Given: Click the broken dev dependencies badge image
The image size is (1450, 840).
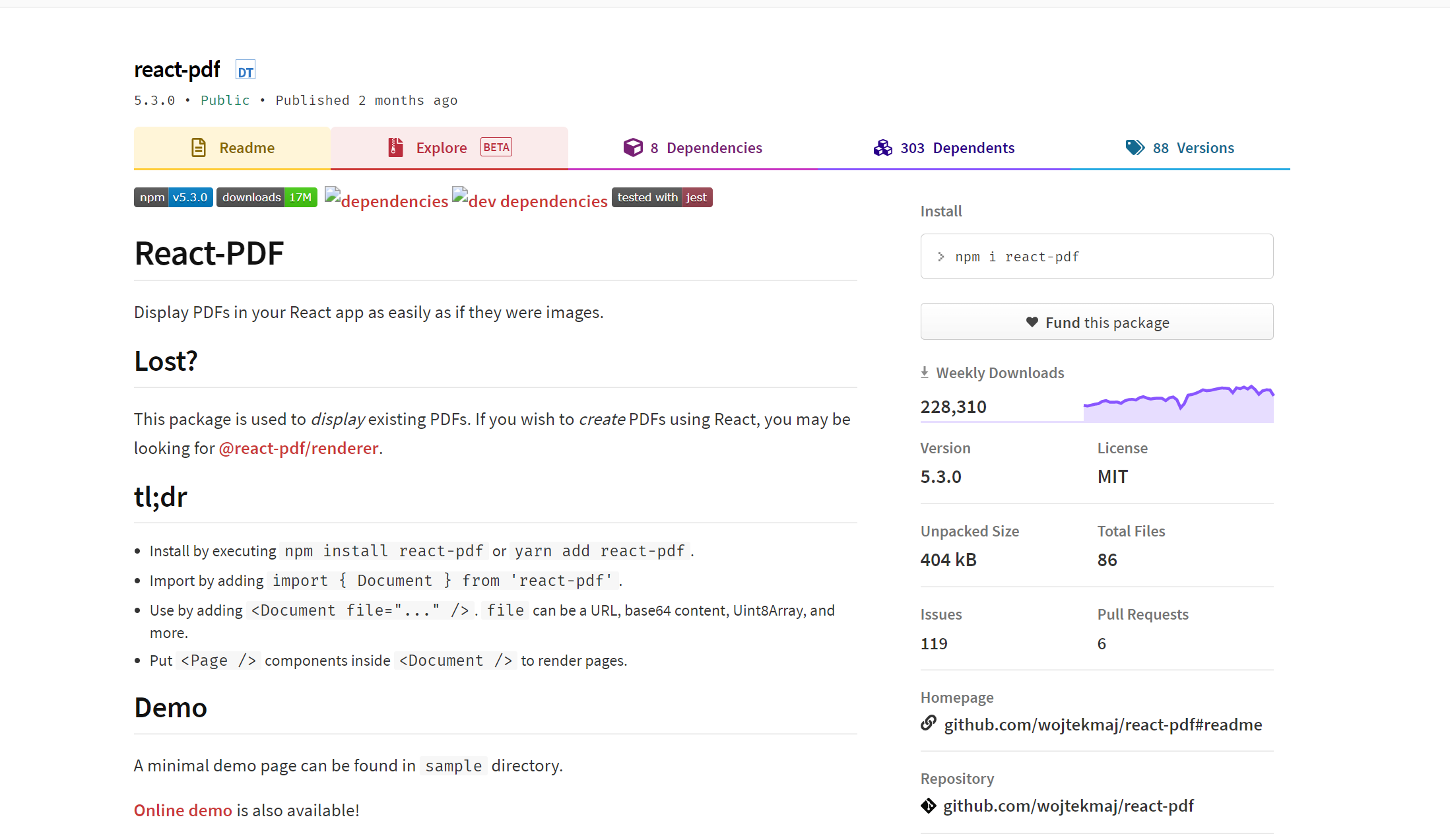Looking at the screenshot, I should 530,200.
